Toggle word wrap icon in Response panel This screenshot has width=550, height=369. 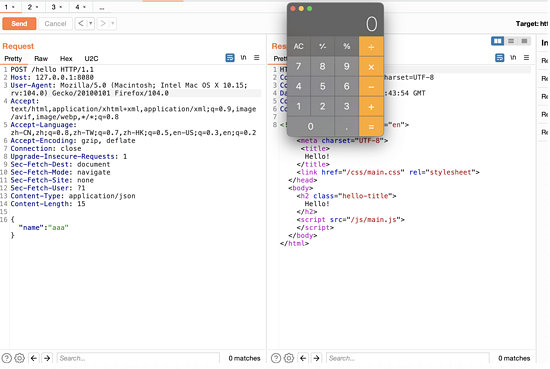pos(499,58)
